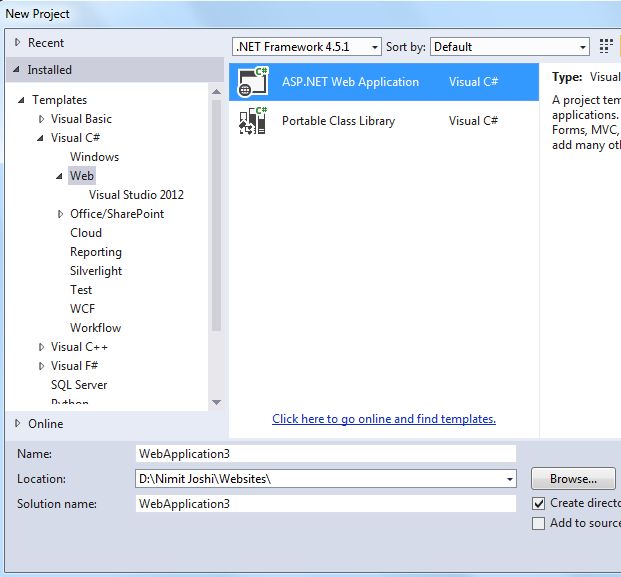Image resolution: width=621 pixels, height=577 pixels.
Task: Click the tree scrollbar up arrow
Action: (216, 92)
